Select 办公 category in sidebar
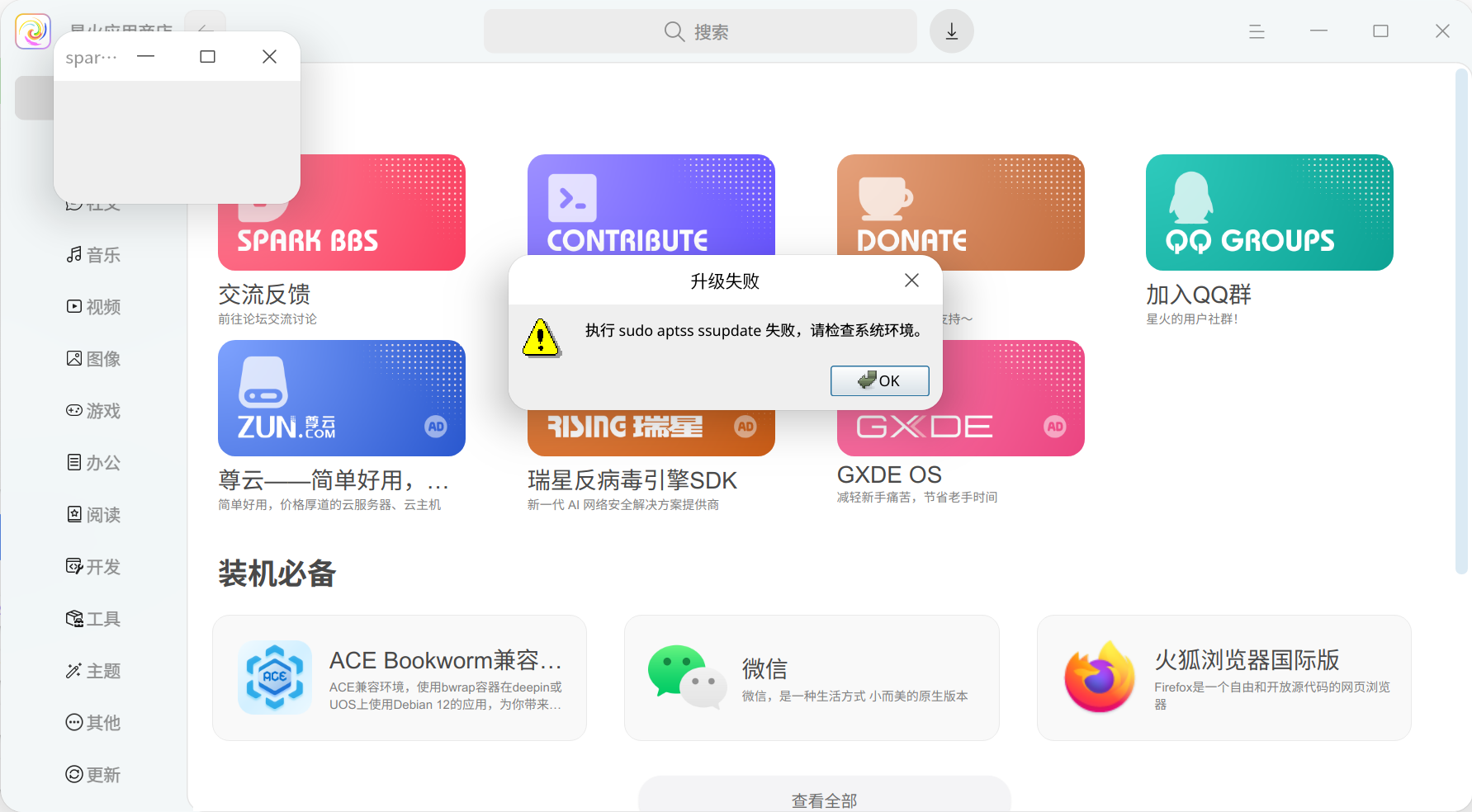 (x=93, y=463)
